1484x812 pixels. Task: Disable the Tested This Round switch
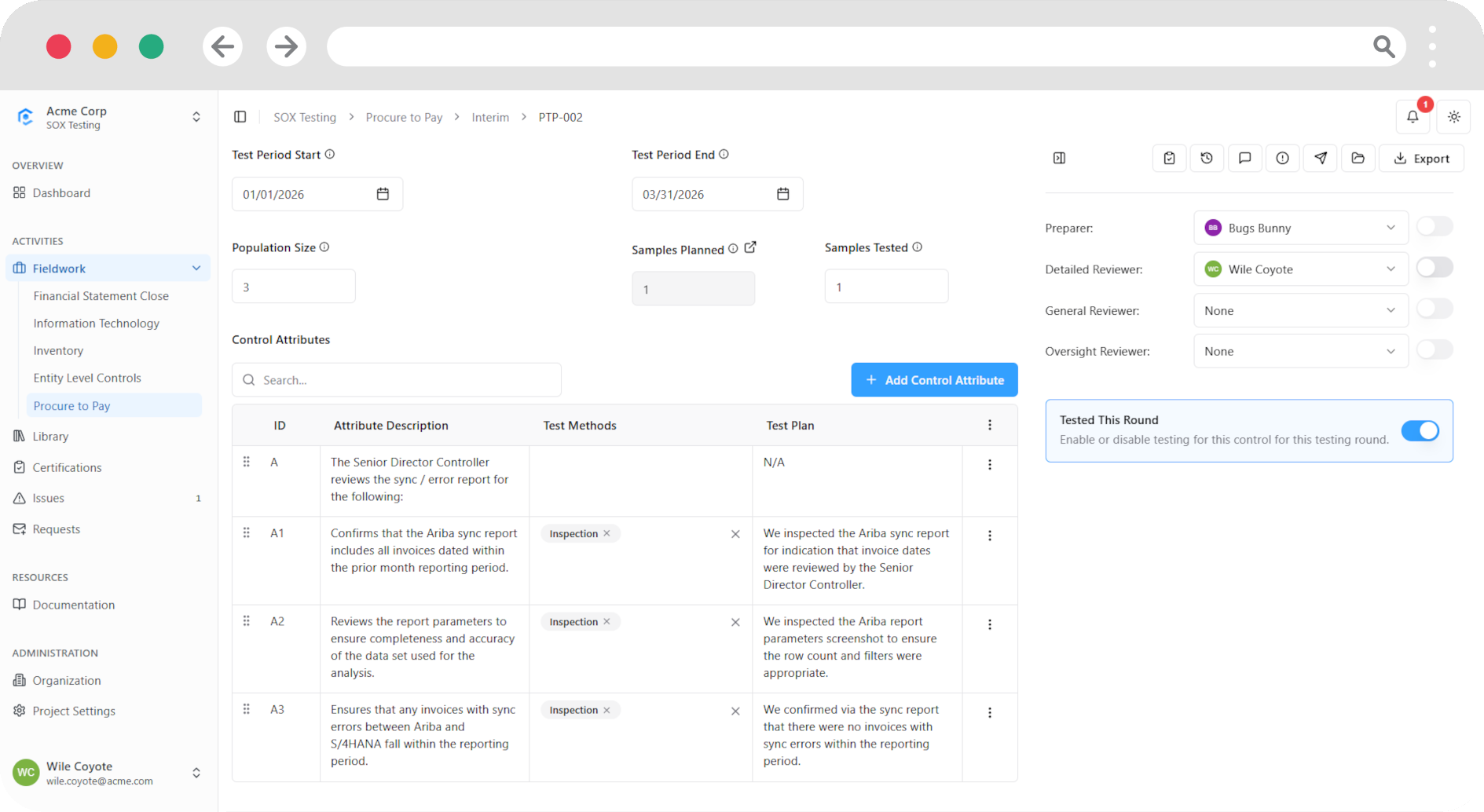coord(1420,430)
